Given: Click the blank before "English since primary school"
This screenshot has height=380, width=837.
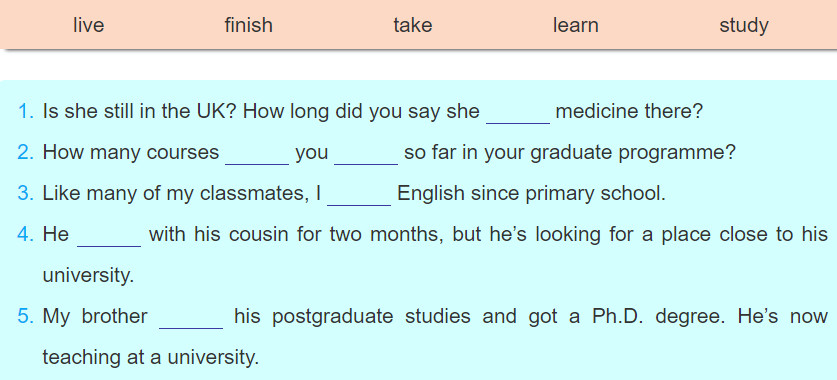Looking at the screenshot, I should (x=359, y=195).
